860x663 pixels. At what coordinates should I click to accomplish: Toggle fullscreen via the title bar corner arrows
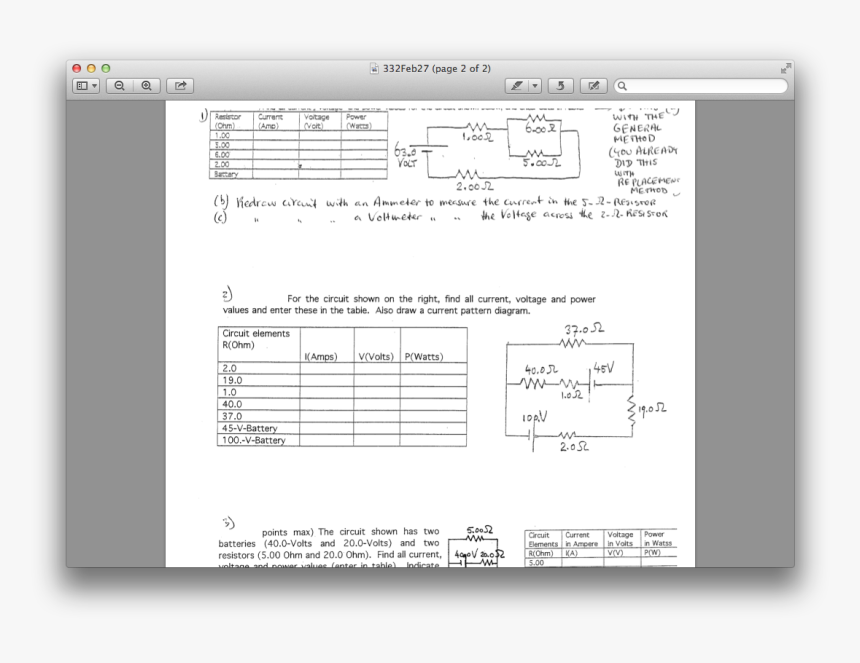pos(785,70)
